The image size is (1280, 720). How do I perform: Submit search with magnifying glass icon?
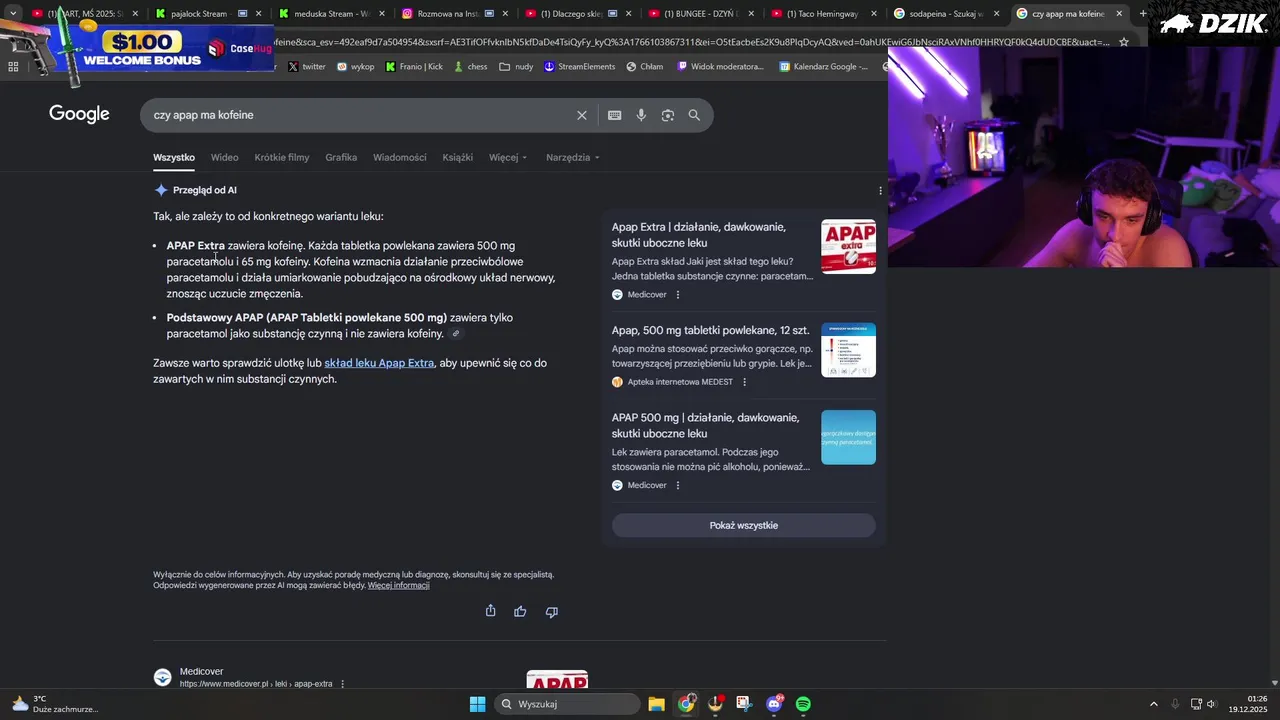point(694,115)
